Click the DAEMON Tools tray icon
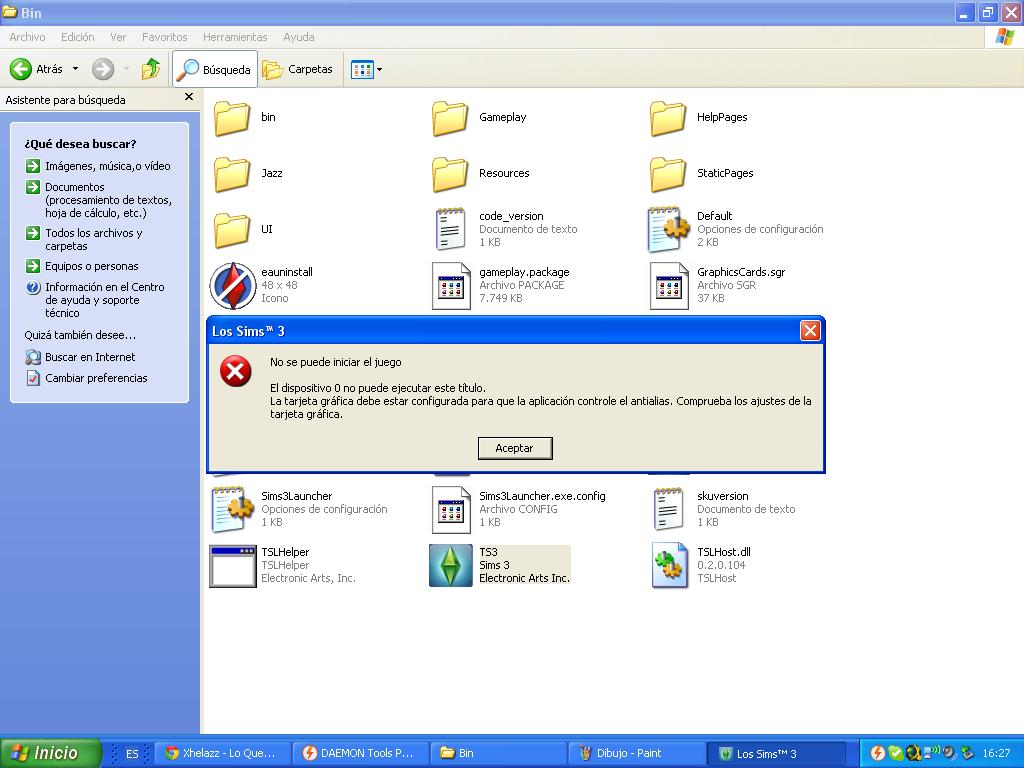 (x=878, y=754)
